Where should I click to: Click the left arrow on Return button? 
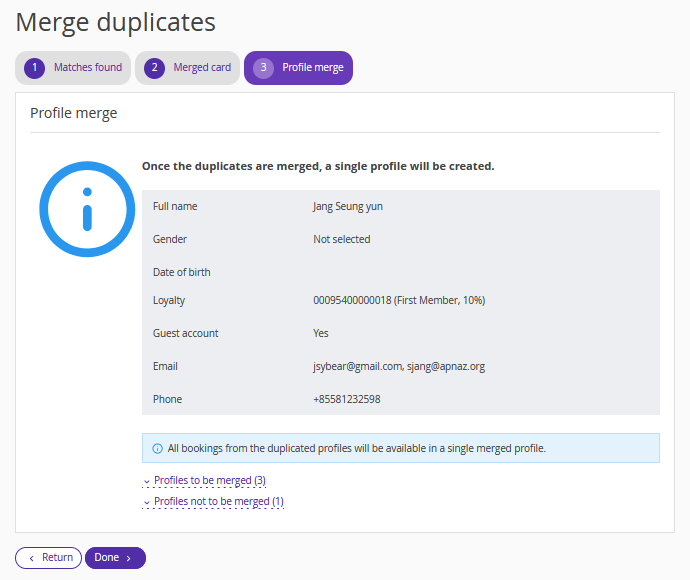pos(31,558)
